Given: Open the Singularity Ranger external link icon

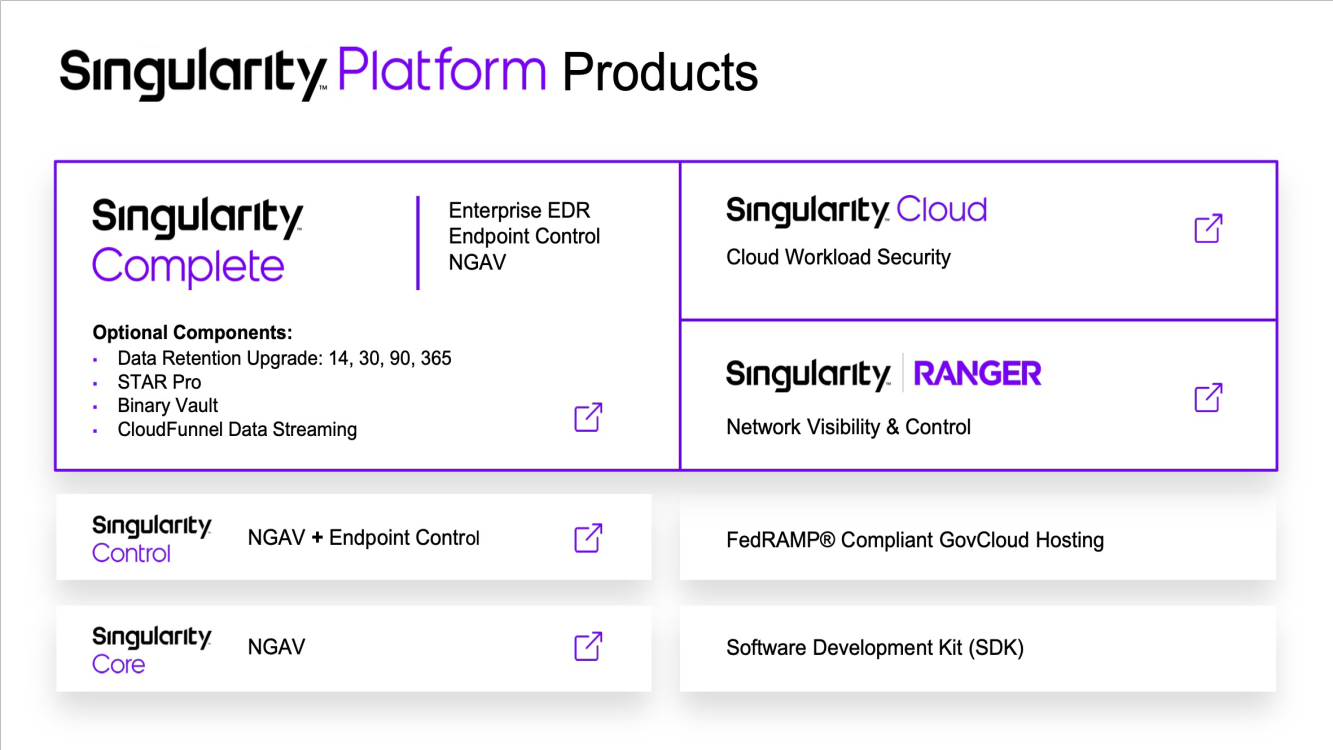Looking at the screenshot, I should (1208, 397).
